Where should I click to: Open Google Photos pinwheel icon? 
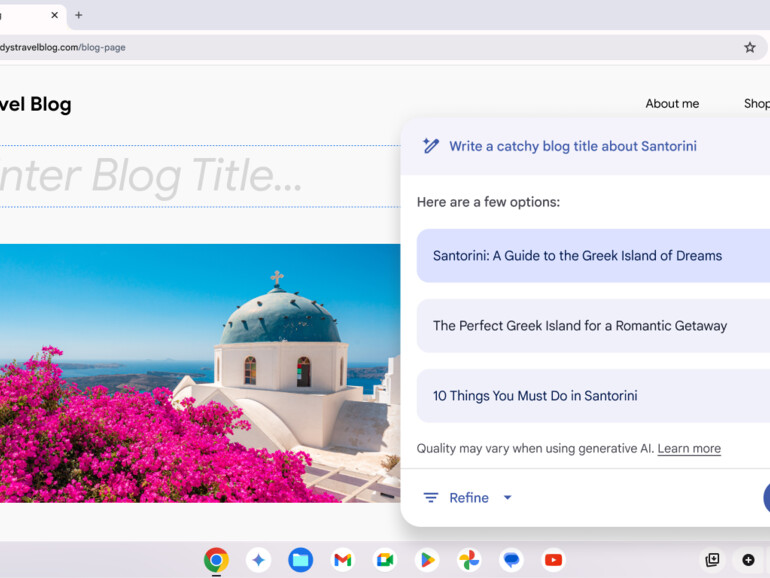pos(469,560)
